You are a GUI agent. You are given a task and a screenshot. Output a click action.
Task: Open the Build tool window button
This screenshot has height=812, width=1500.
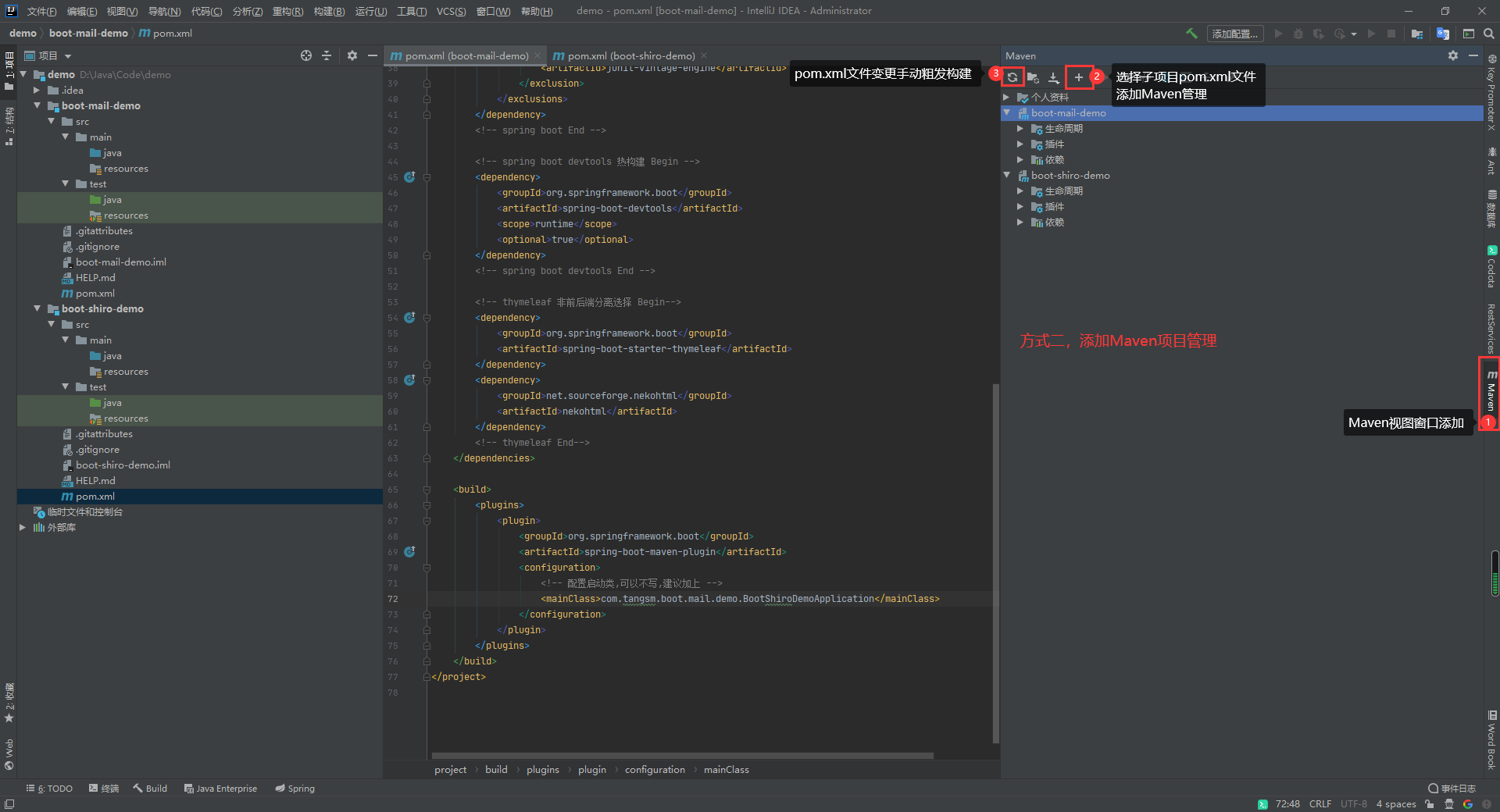pos(150,789)
